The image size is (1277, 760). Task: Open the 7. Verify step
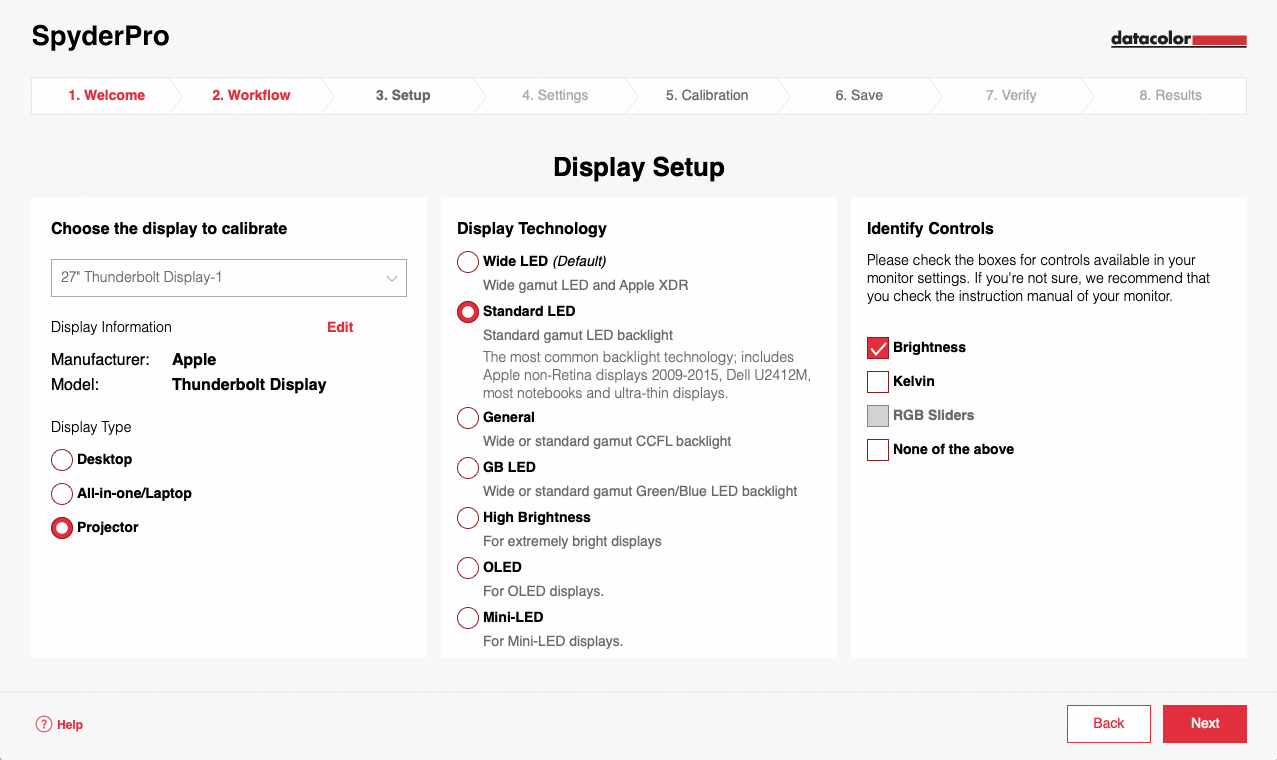(1011, 96)
